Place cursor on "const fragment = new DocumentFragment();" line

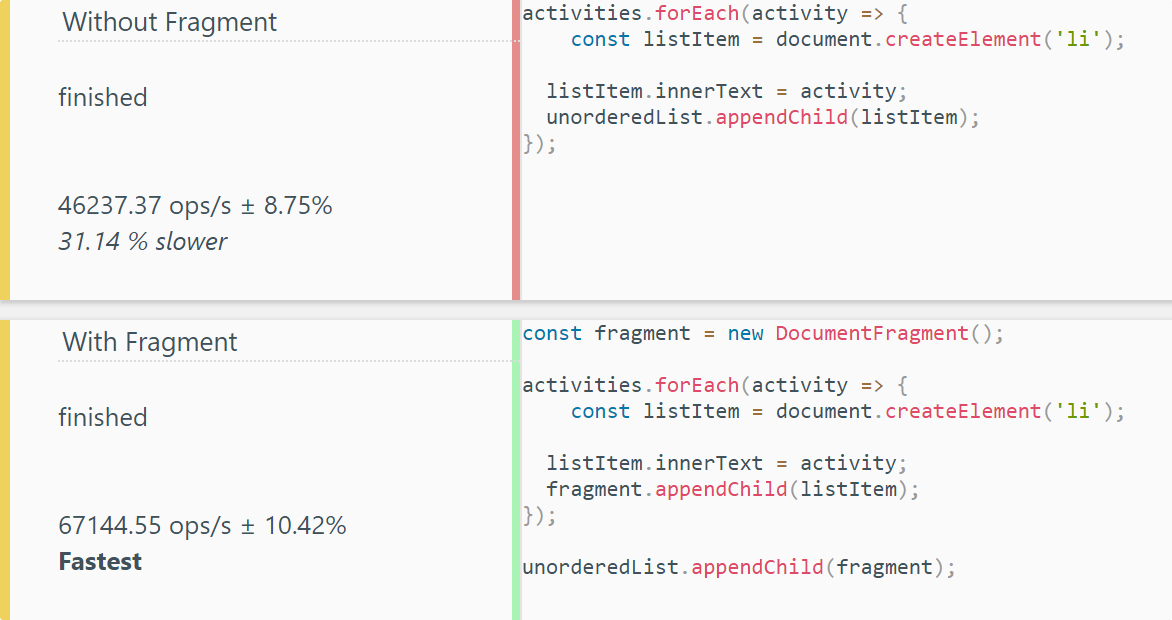tap(762, 334)
